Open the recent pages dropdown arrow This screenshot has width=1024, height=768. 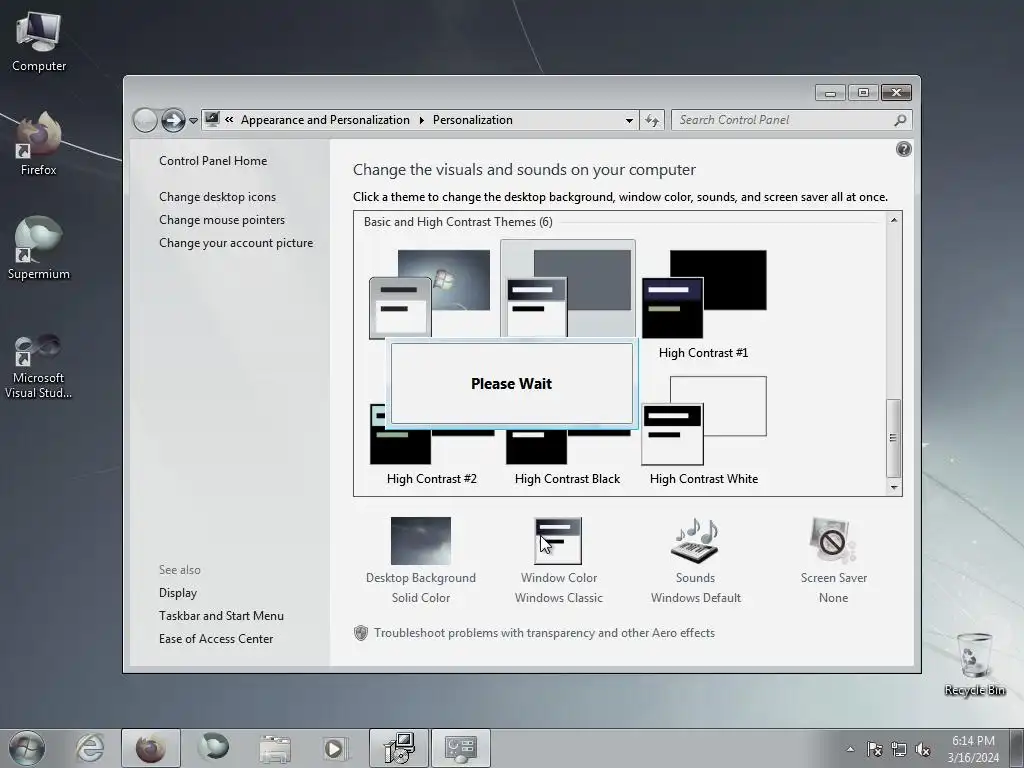coord(193,121)
